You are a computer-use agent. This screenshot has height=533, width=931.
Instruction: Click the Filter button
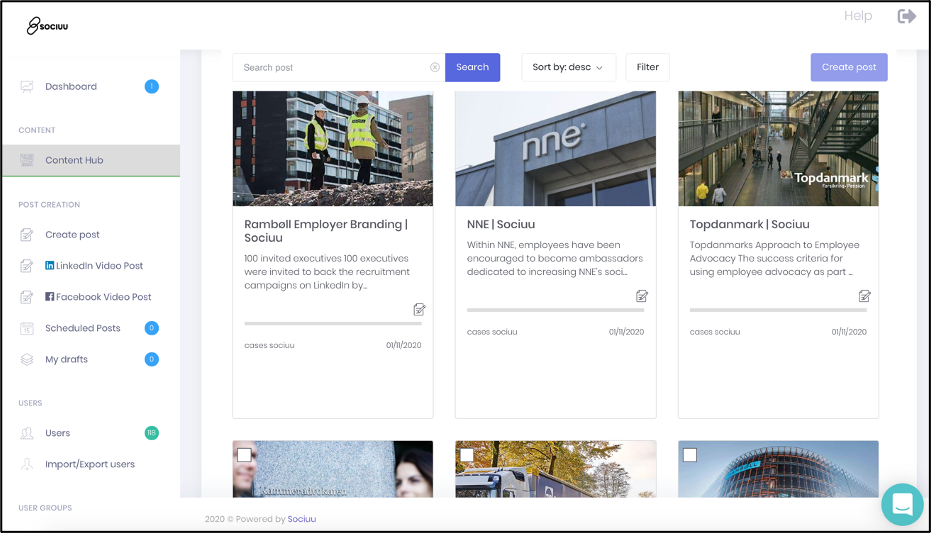click(647, 68)
